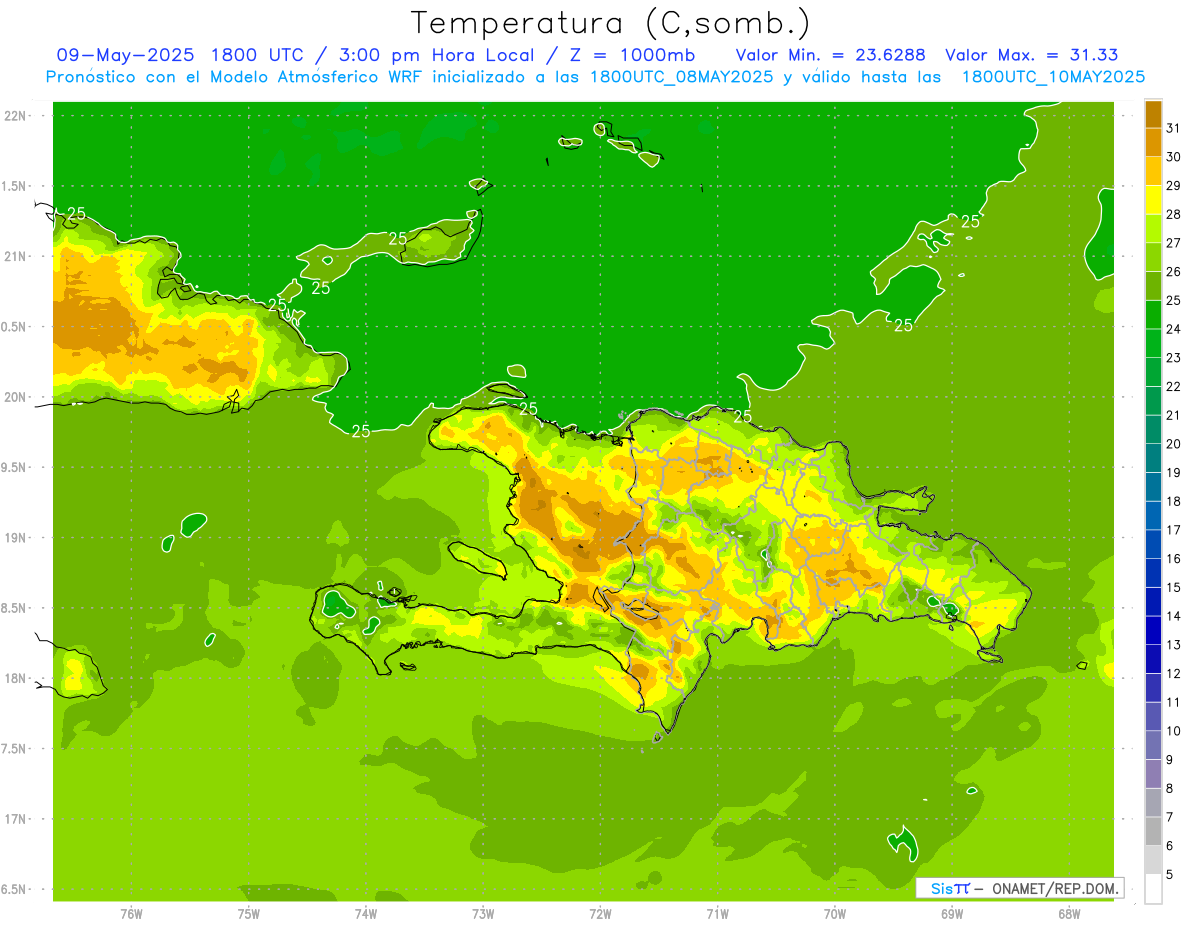Pick legend color between 26 and 27
This screenshot has height=927, width=1200.
click(1153, 257)
